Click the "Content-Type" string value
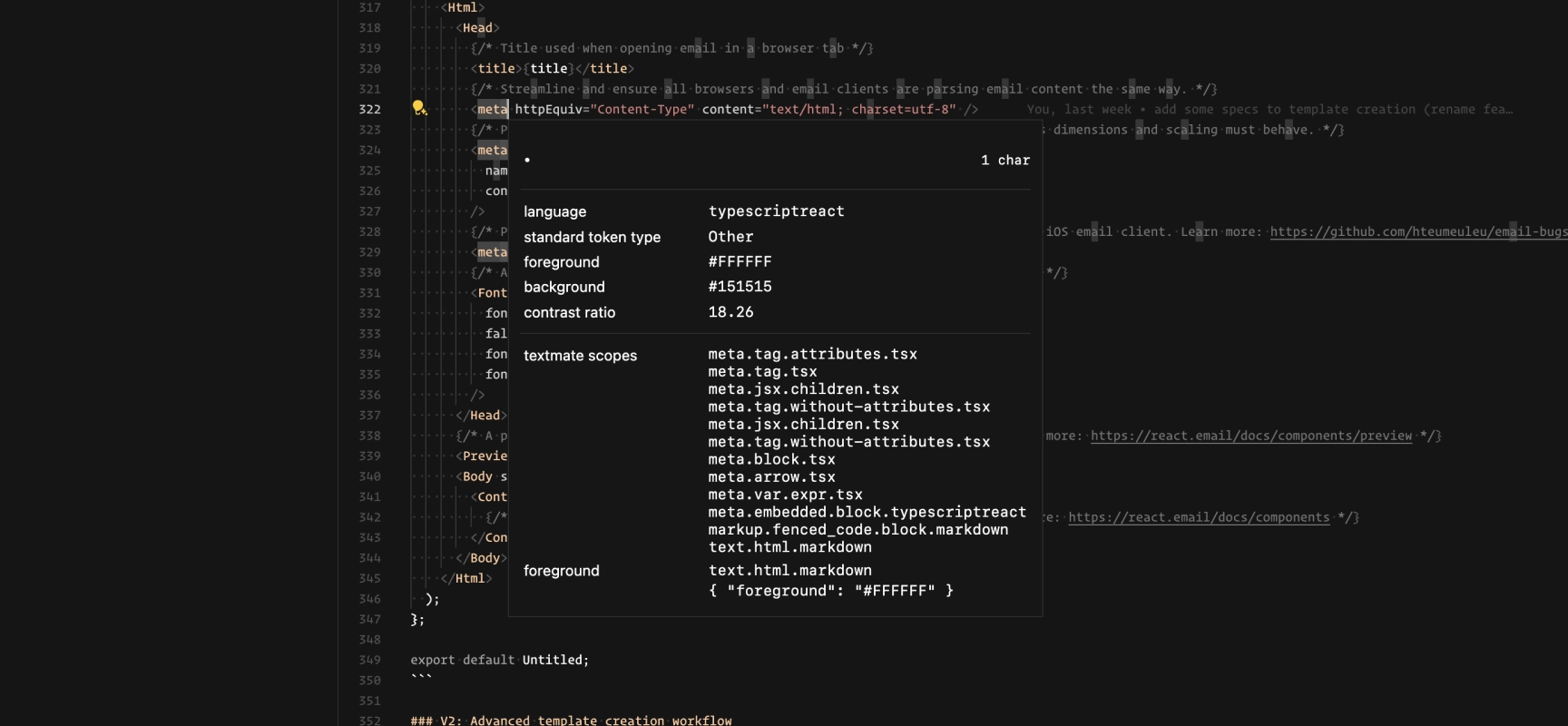 point(642,109)
